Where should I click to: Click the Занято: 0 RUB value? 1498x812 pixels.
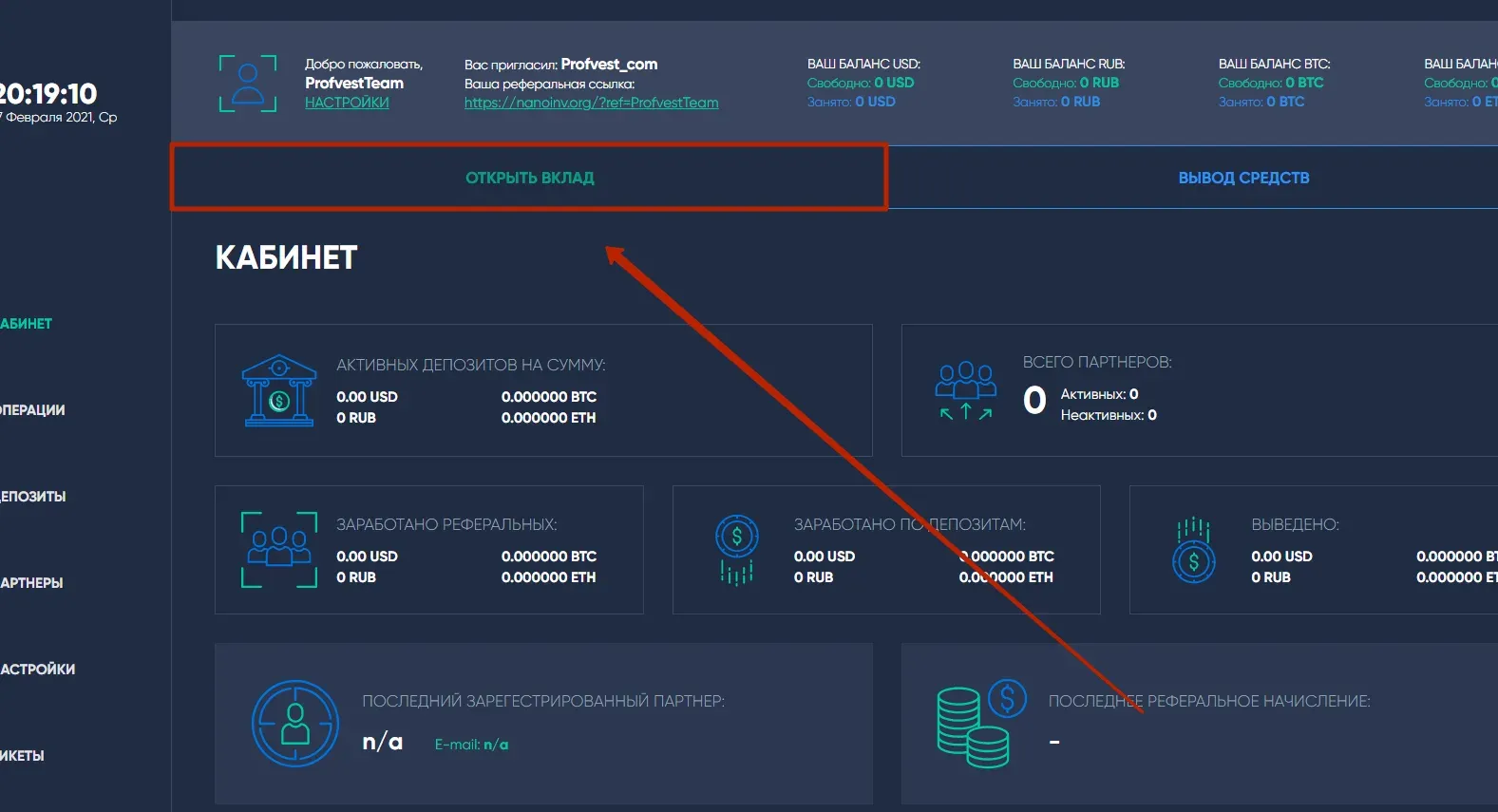click(1056, 102)
